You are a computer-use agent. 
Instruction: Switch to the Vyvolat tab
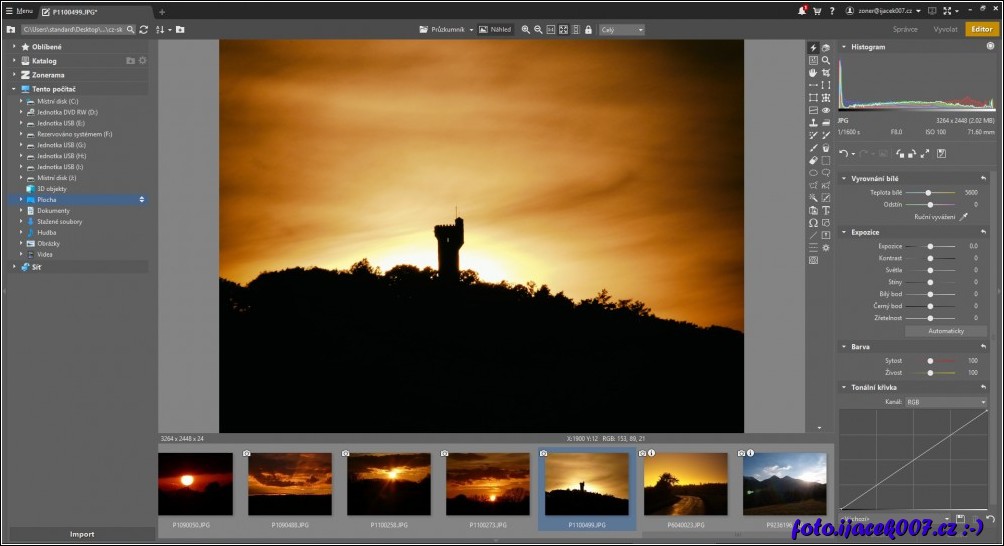[x=944, y=29]
